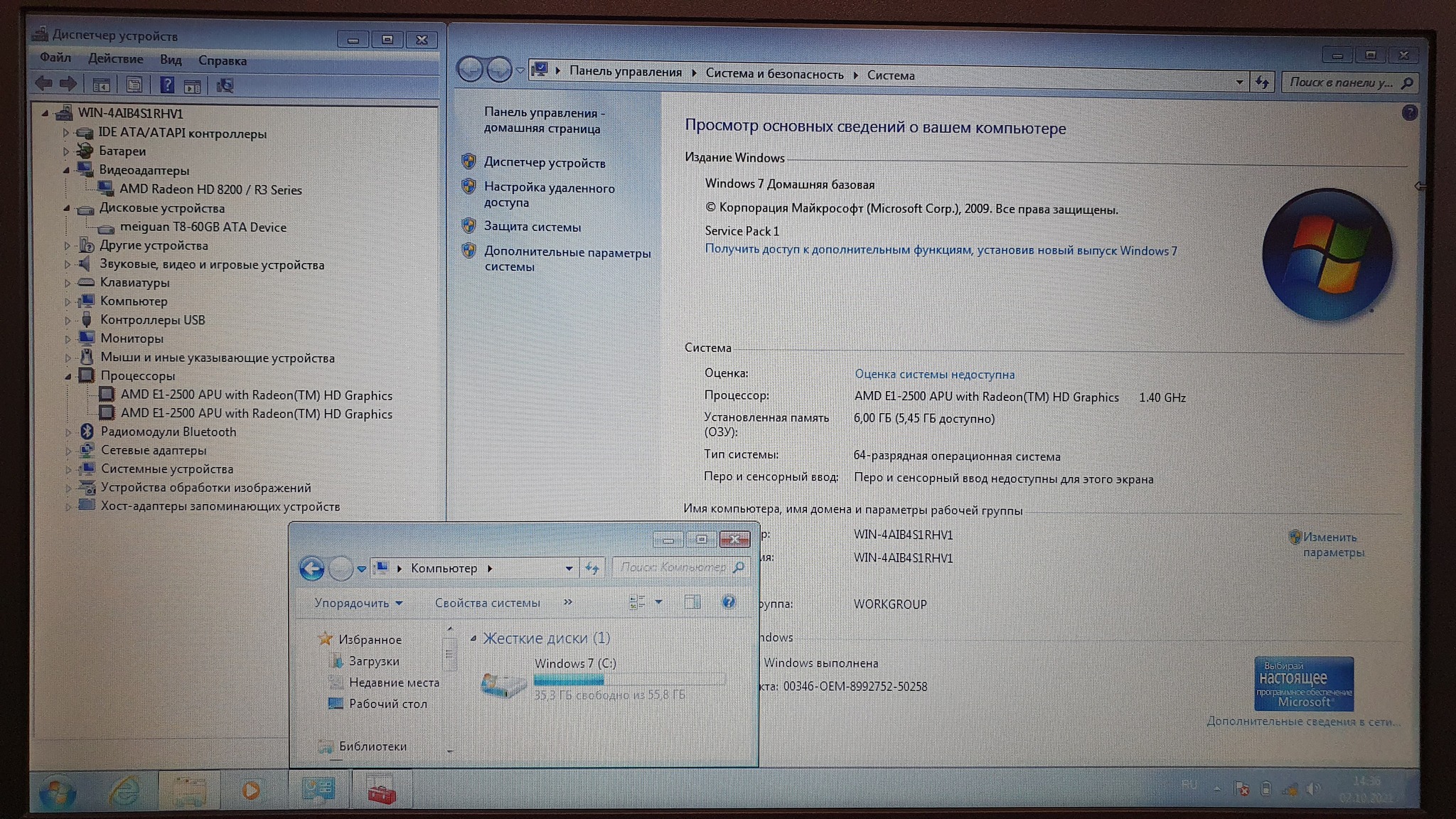Open Internet Explorer from the taskbar
This screenshot has height=819, width=1456.
click(125, 790)
